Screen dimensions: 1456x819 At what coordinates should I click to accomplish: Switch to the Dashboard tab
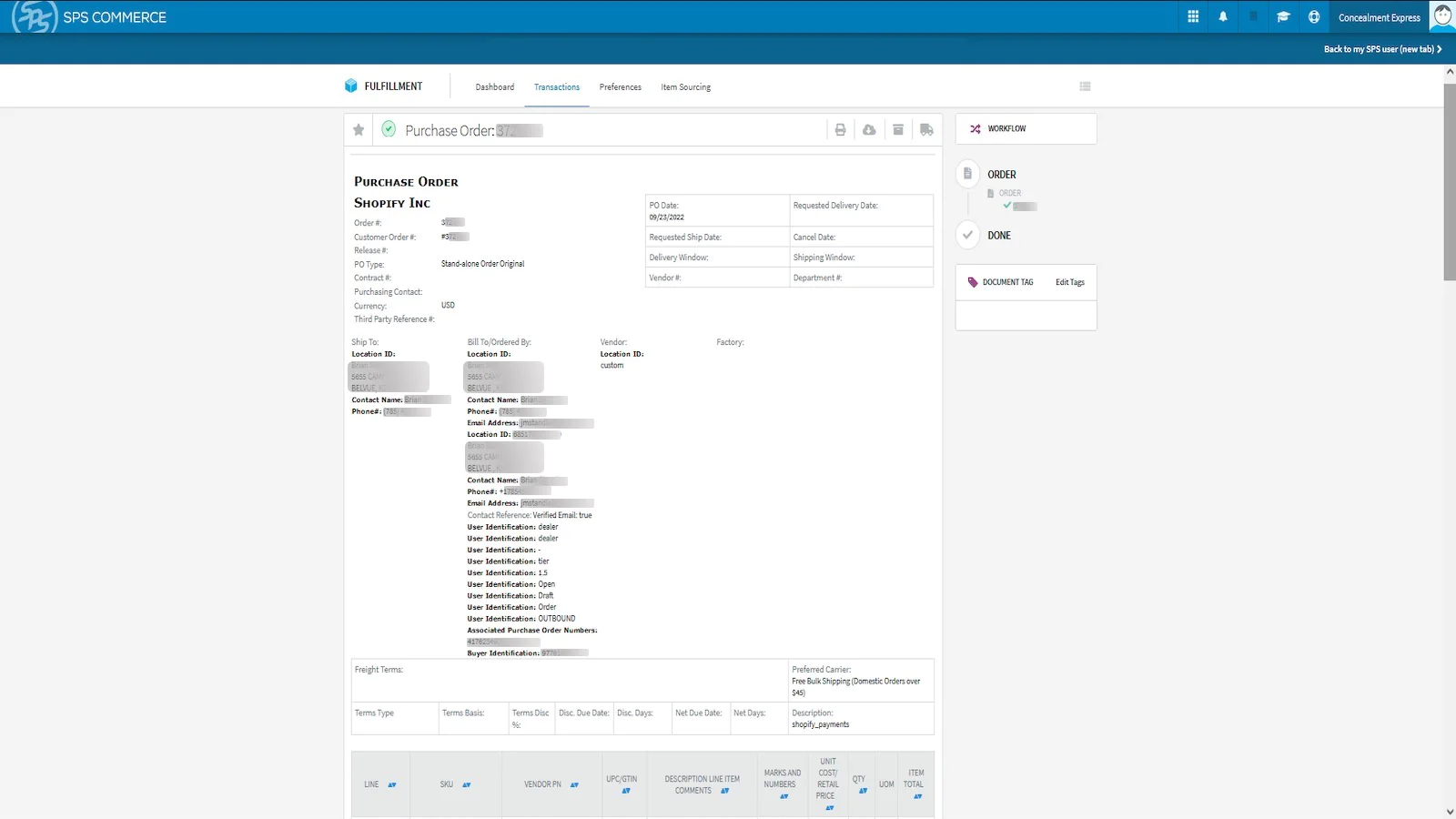point(494,87)
